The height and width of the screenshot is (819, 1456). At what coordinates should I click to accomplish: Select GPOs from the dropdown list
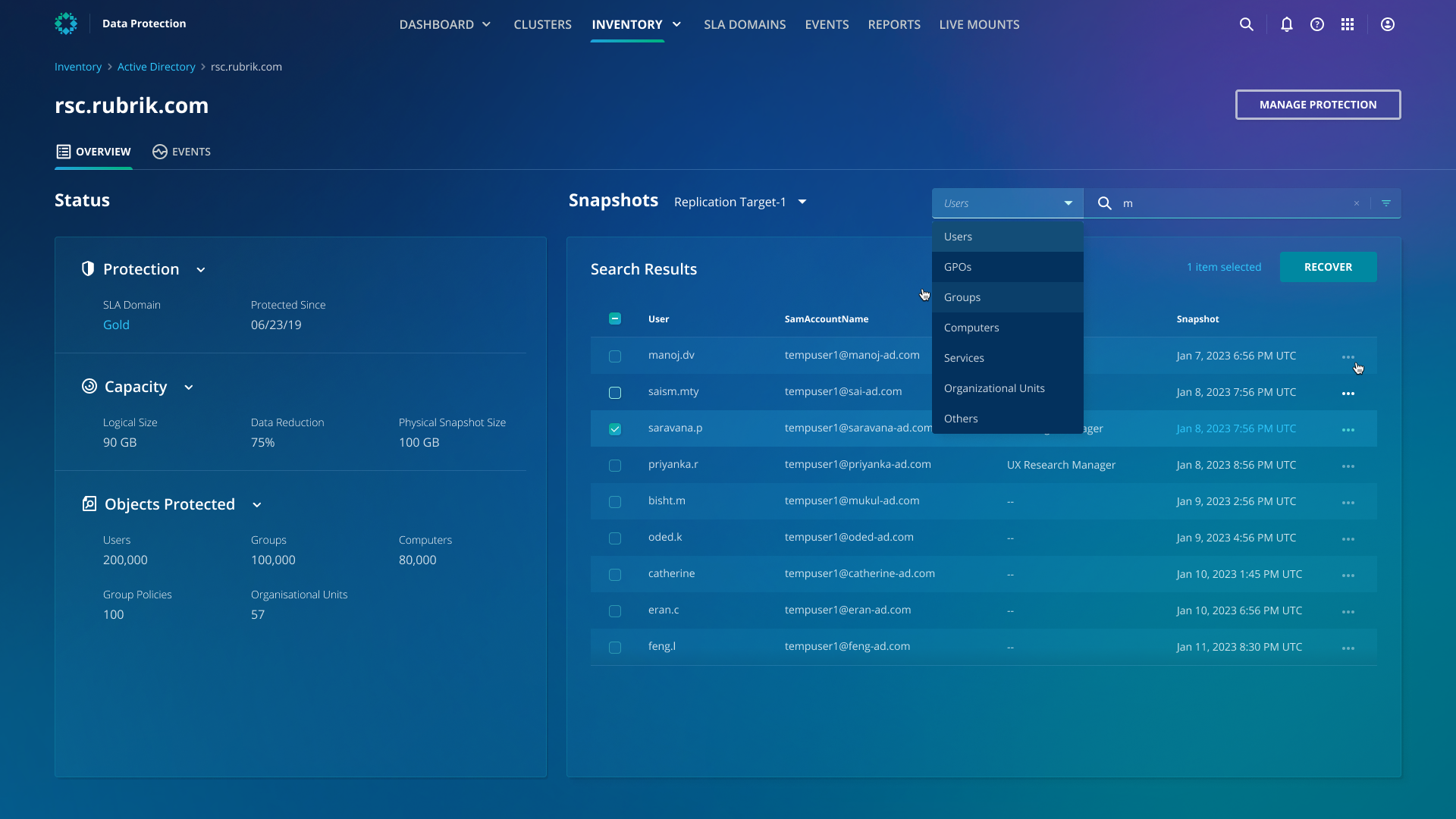[1008, 267]
